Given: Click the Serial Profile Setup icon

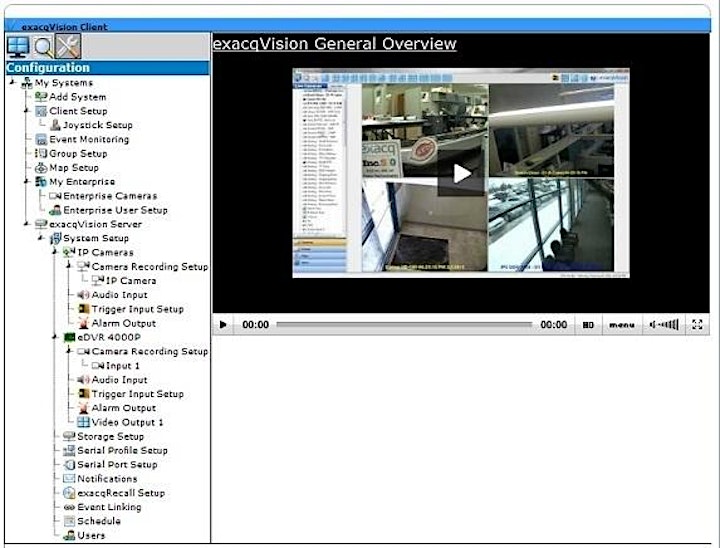Looking at the screenshot, I should (x=69, y=451).
